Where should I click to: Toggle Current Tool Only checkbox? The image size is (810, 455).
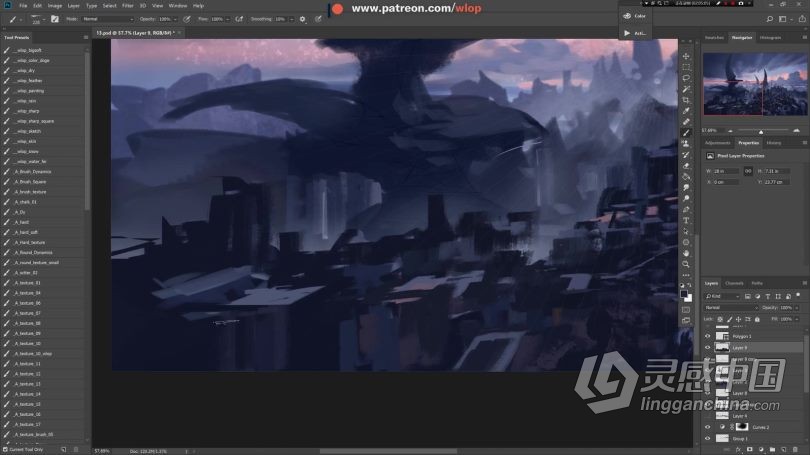25,450
